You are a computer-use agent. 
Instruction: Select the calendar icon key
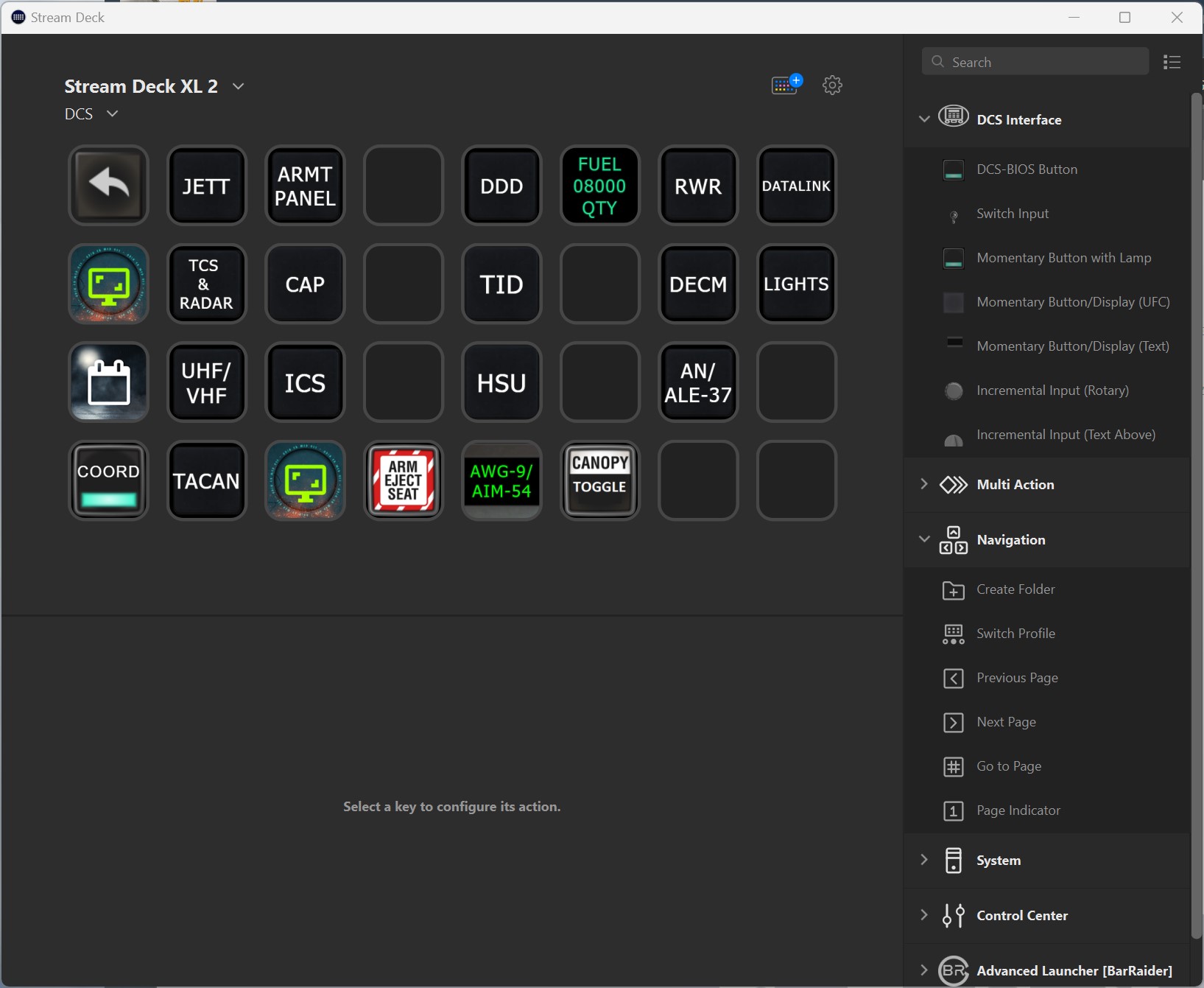(x=108, y=382)
